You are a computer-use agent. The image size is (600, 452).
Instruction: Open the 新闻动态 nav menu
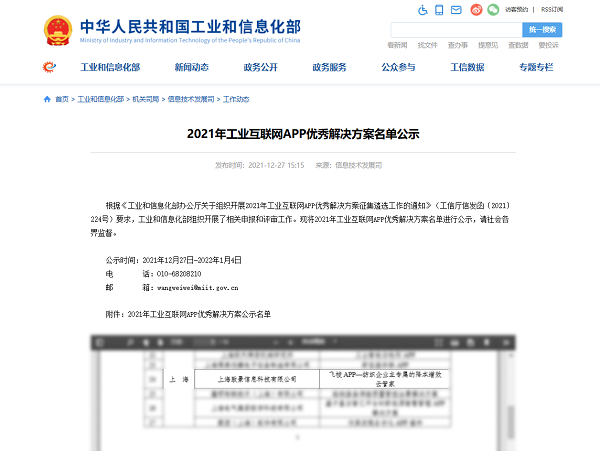click(x=192, y=67)
